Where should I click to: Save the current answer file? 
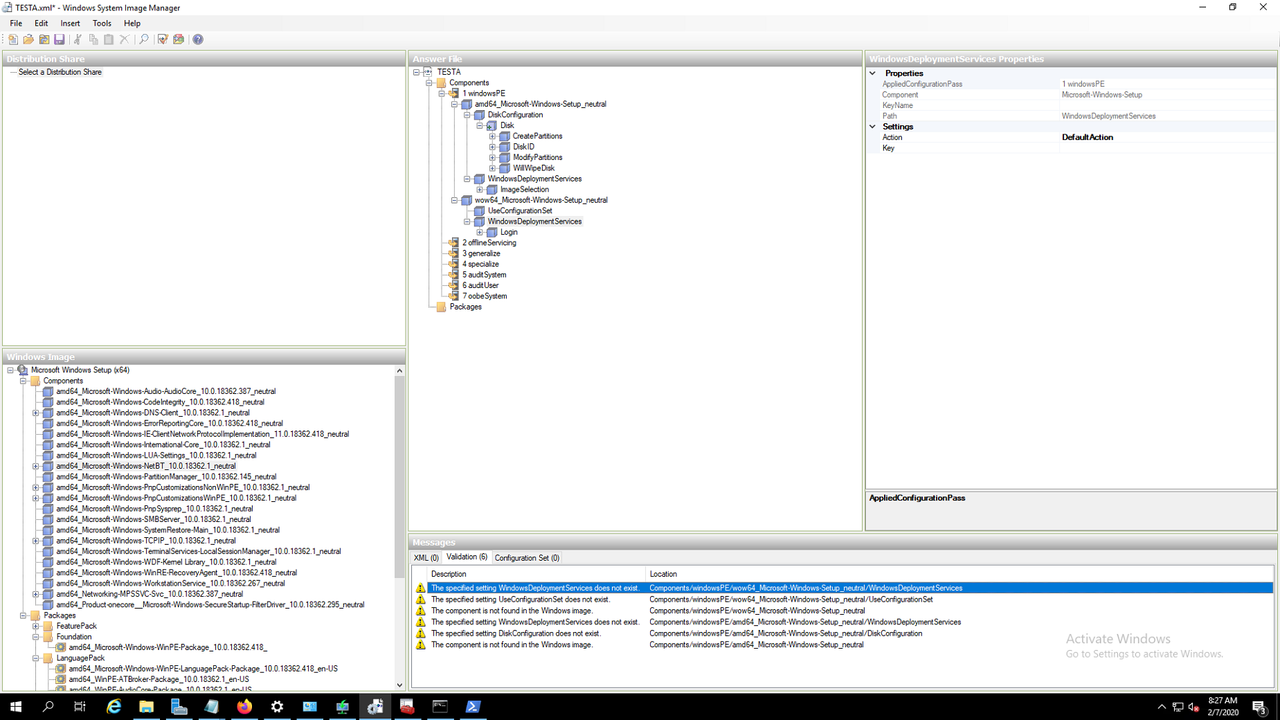60,39
